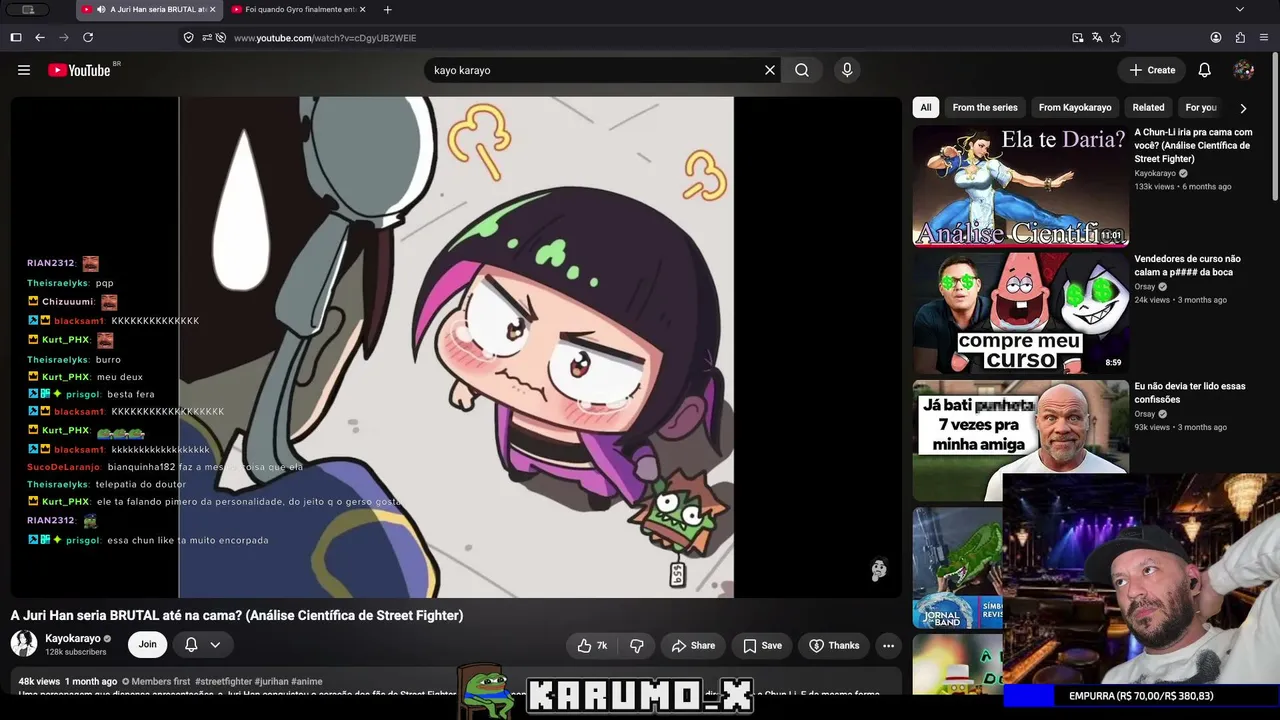Open the browser extensions puzzle icon

[1240, 37]
